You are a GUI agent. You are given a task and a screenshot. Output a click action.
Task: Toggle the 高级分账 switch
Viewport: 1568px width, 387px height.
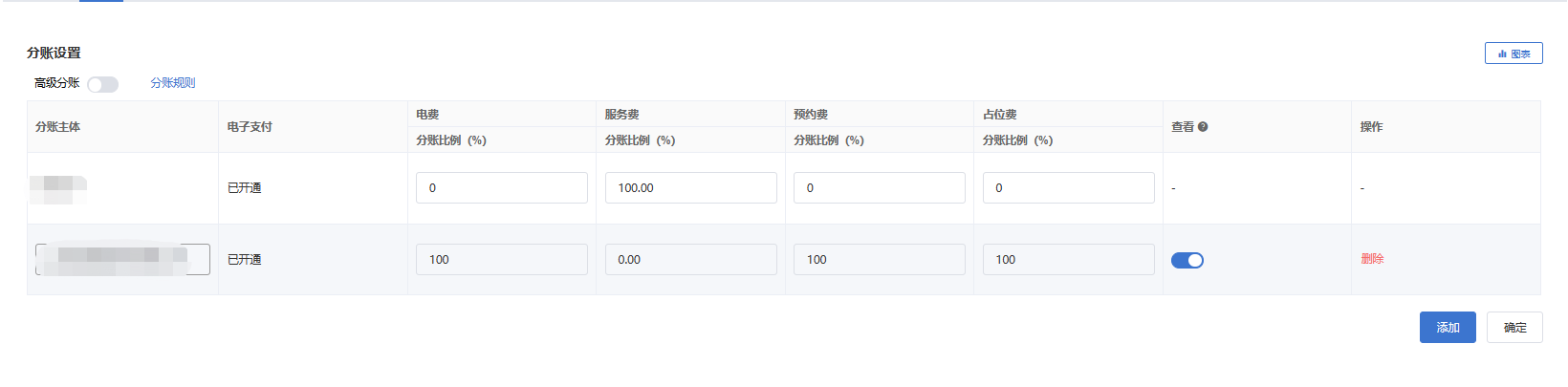(x=102, y=84)
